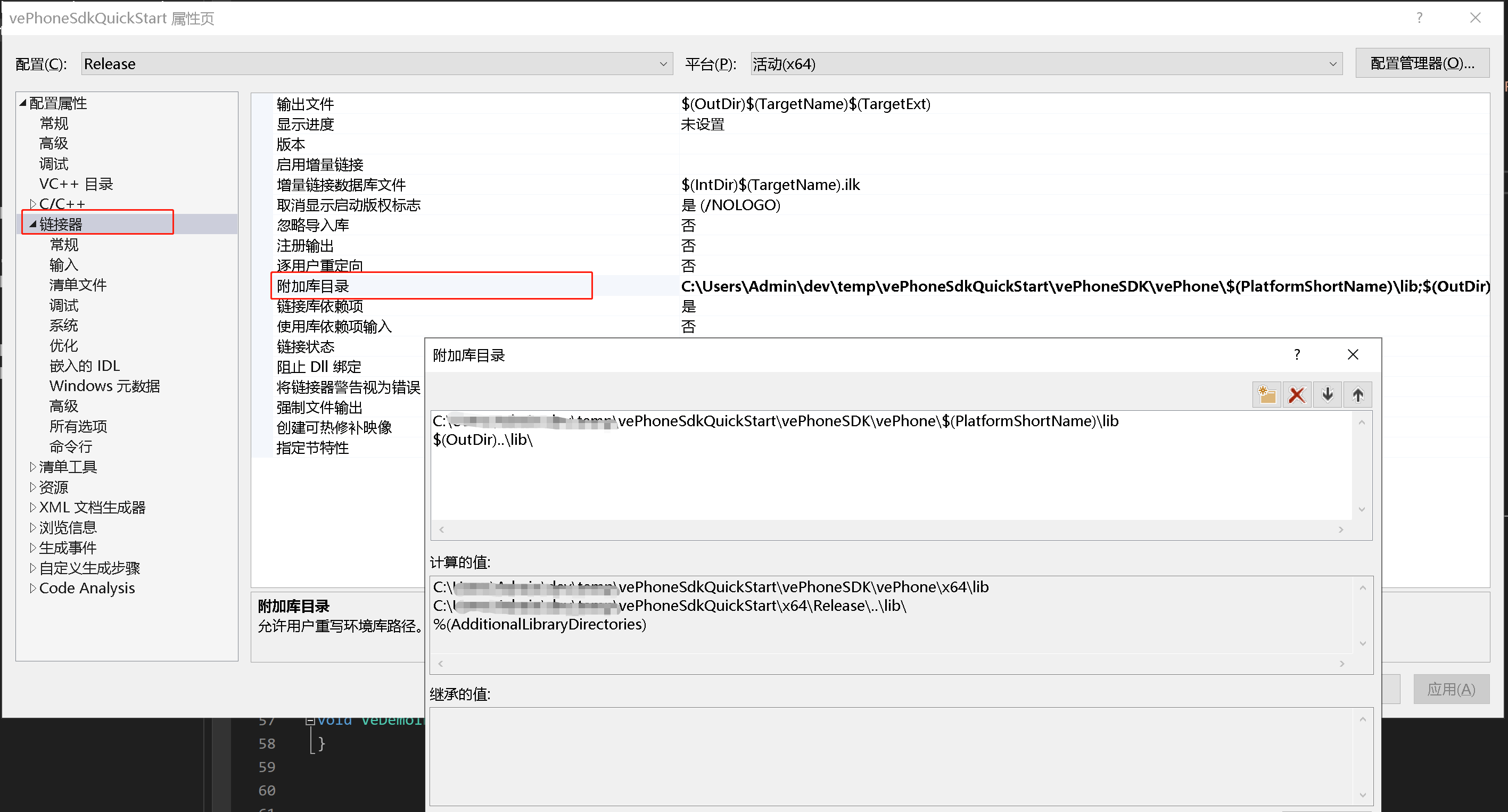Open the 配置 Release dropdown
This screenshot has height=812, width=1508.
(663, 64)
